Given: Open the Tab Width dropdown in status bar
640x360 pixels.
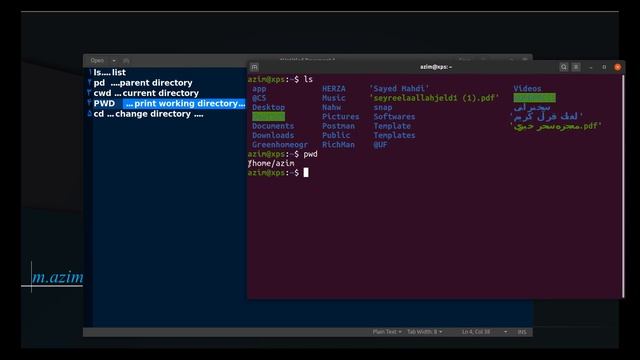Looking at the screenshot, I should 424,332.
